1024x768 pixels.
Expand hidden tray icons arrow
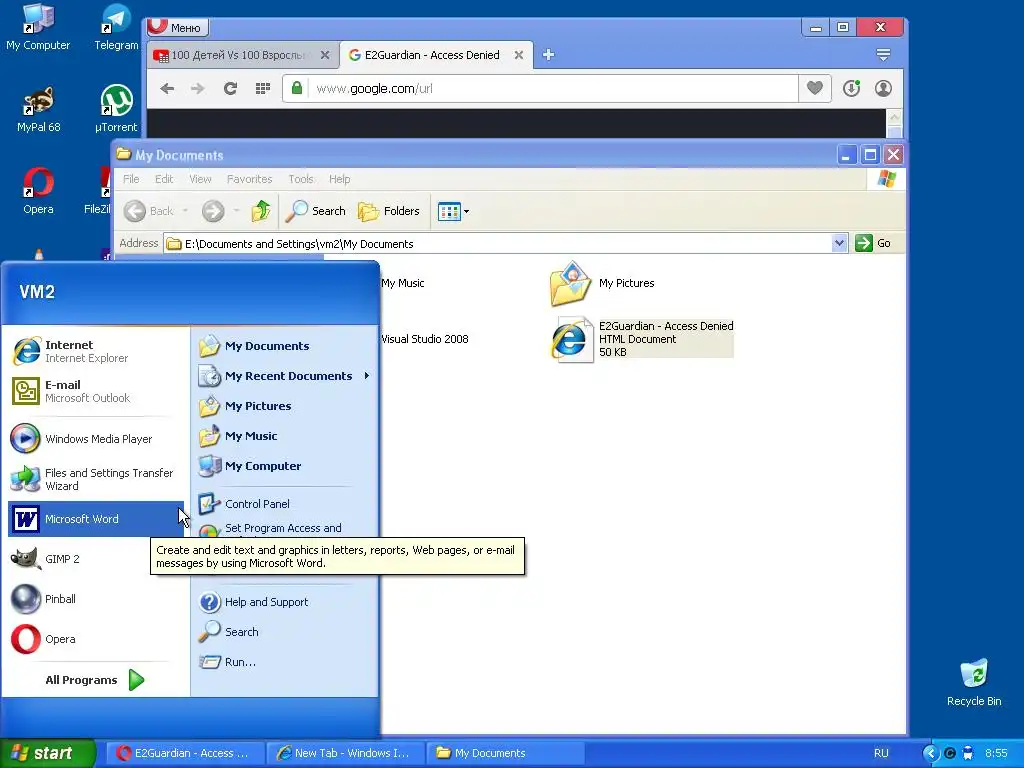[930, 753]
